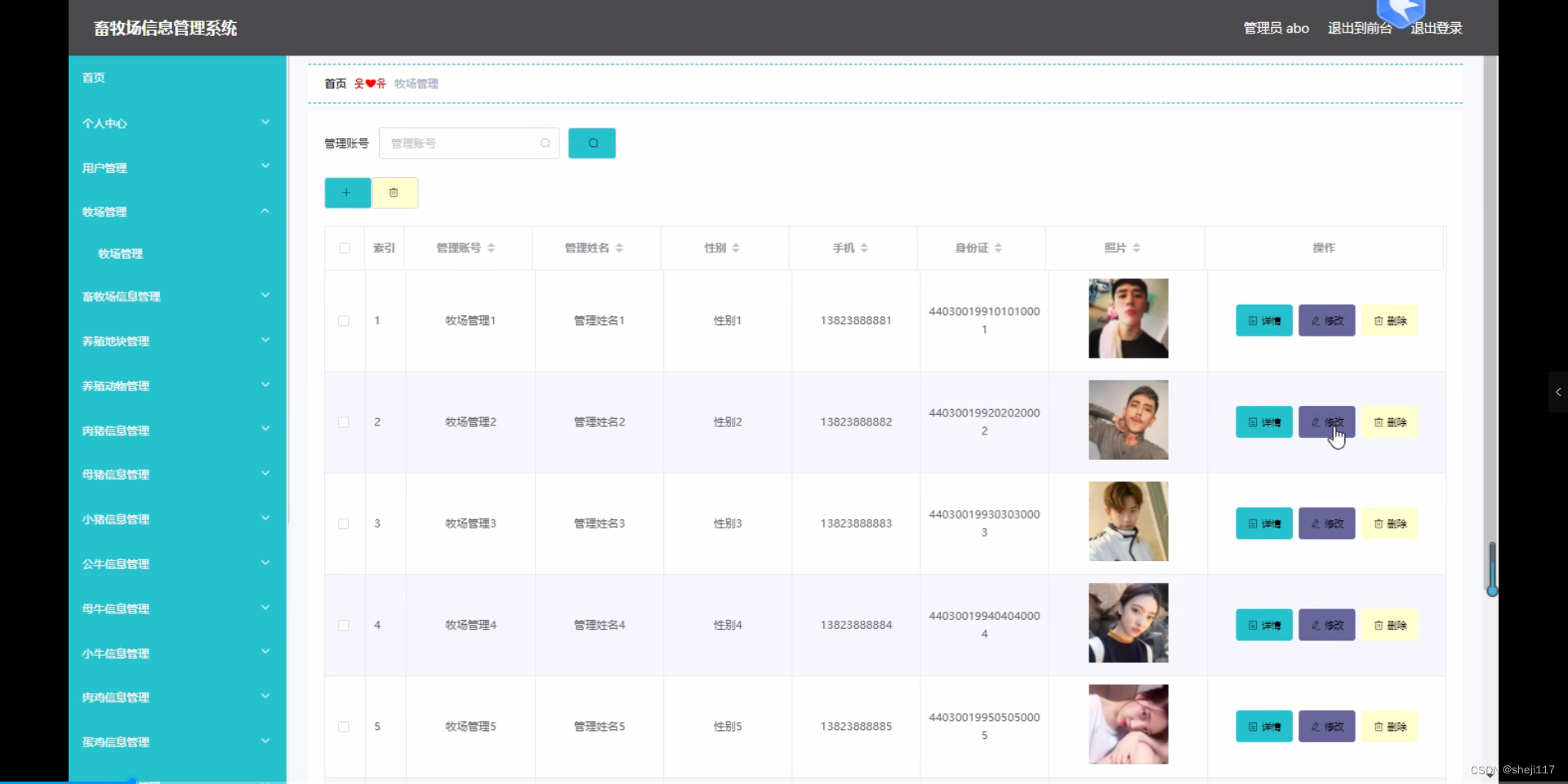Click 删除 delete button for 牧场管理4
1568x784 pixels.
point(1390,625)
